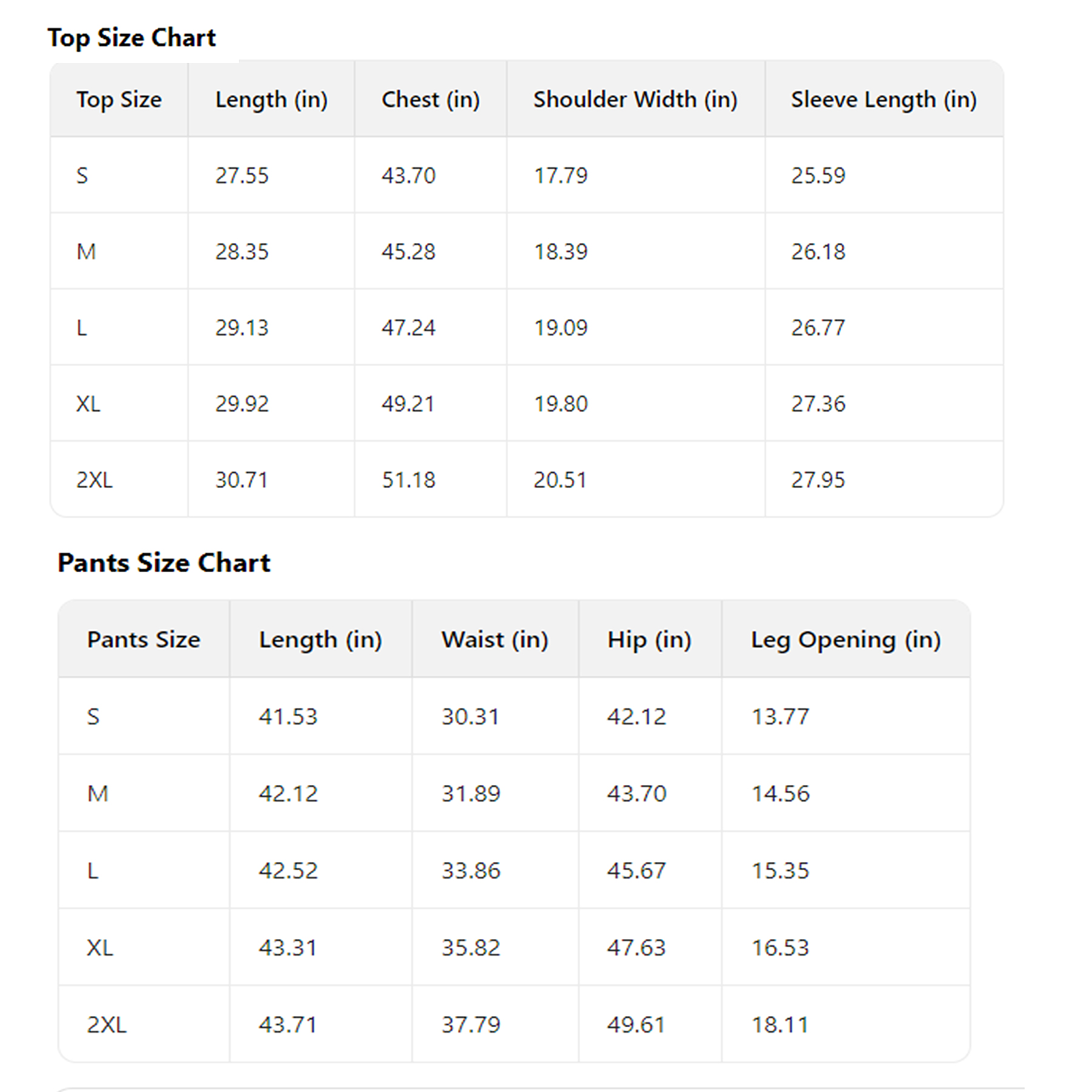
Task: Click the Hip (in) column header
Action: click(649, 639)
